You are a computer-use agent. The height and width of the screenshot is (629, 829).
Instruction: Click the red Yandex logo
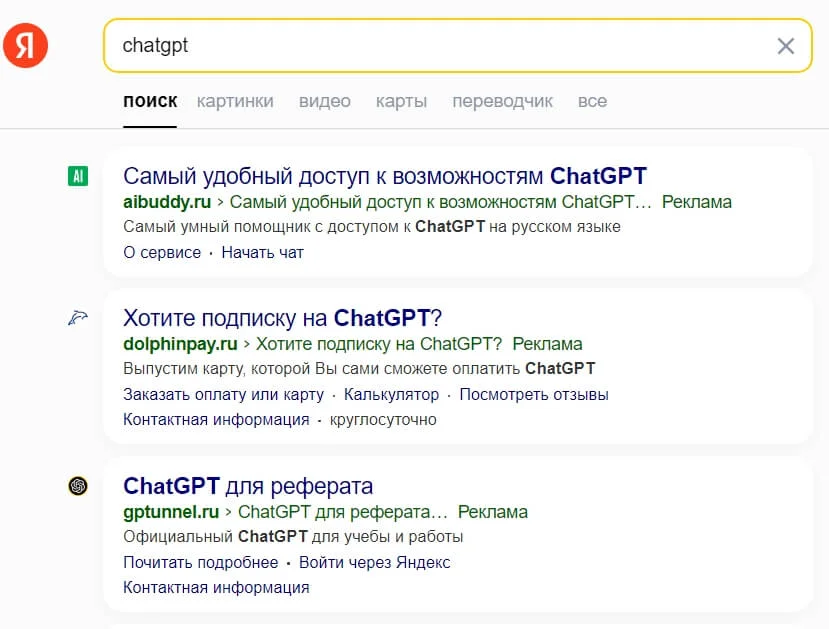[x=25, y=45]
